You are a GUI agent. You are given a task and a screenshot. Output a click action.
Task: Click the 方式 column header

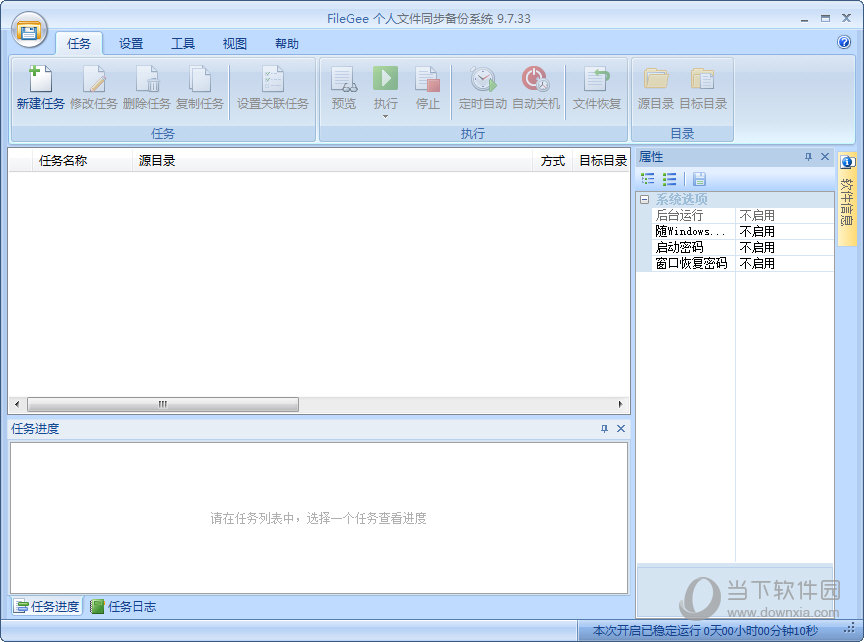[x=553, y=161]
